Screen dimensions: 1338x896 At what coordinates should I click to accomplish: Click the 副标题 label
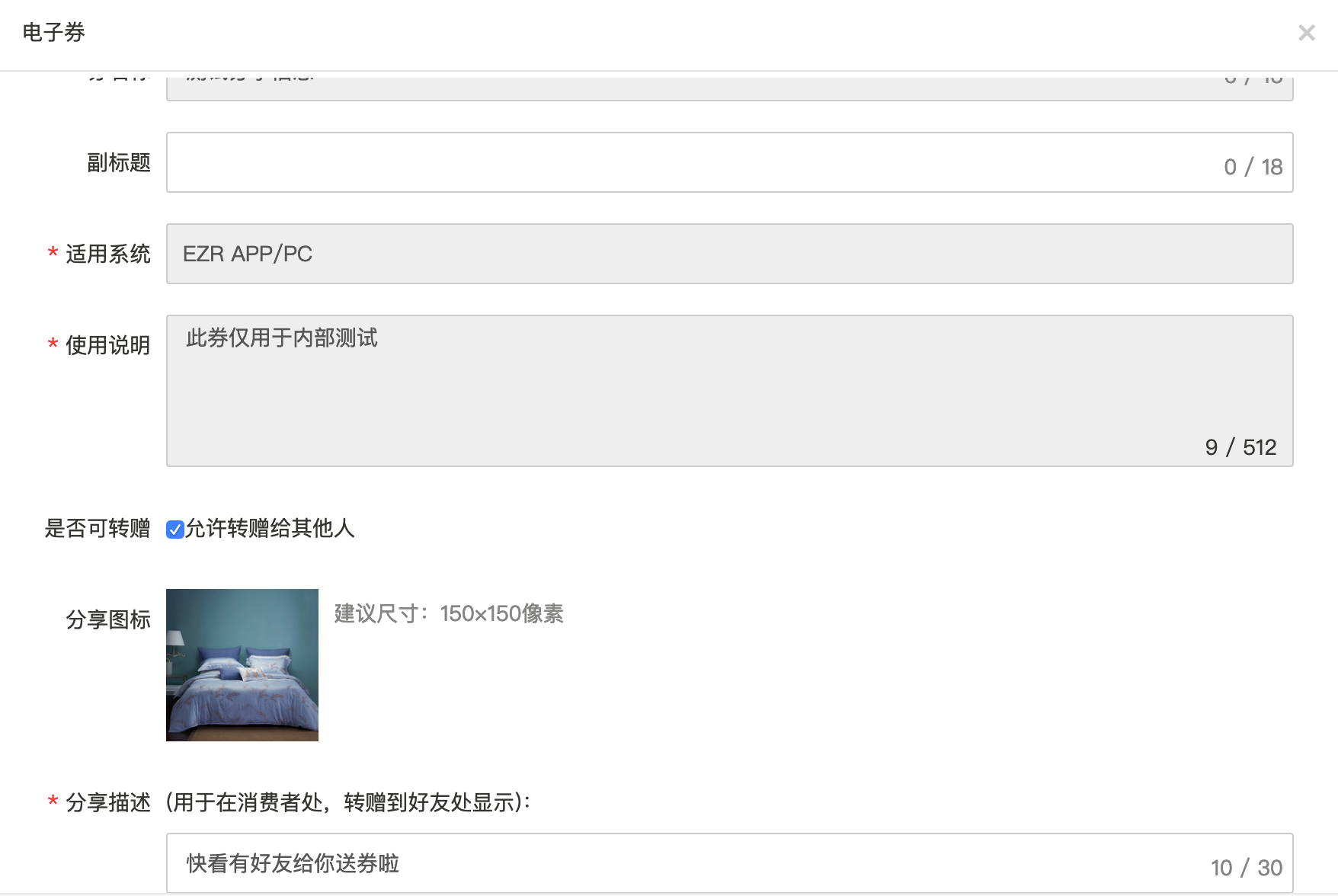point(119,162)
